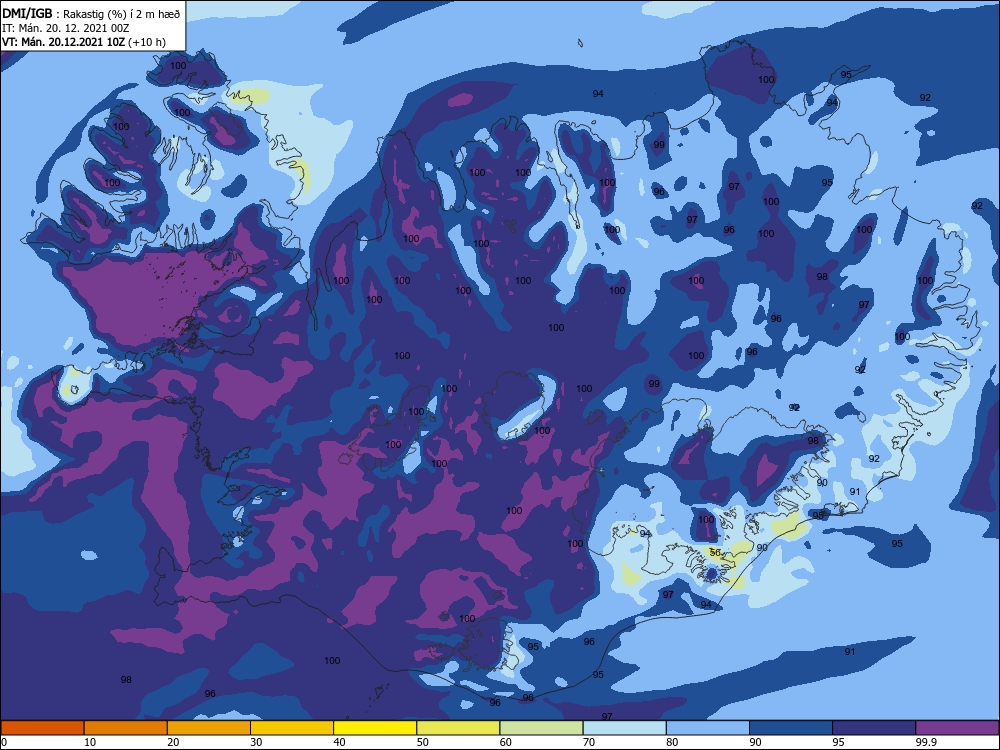
Task: Pick the 20–30 amber legend swatch
Action: (x=209, y=728)
